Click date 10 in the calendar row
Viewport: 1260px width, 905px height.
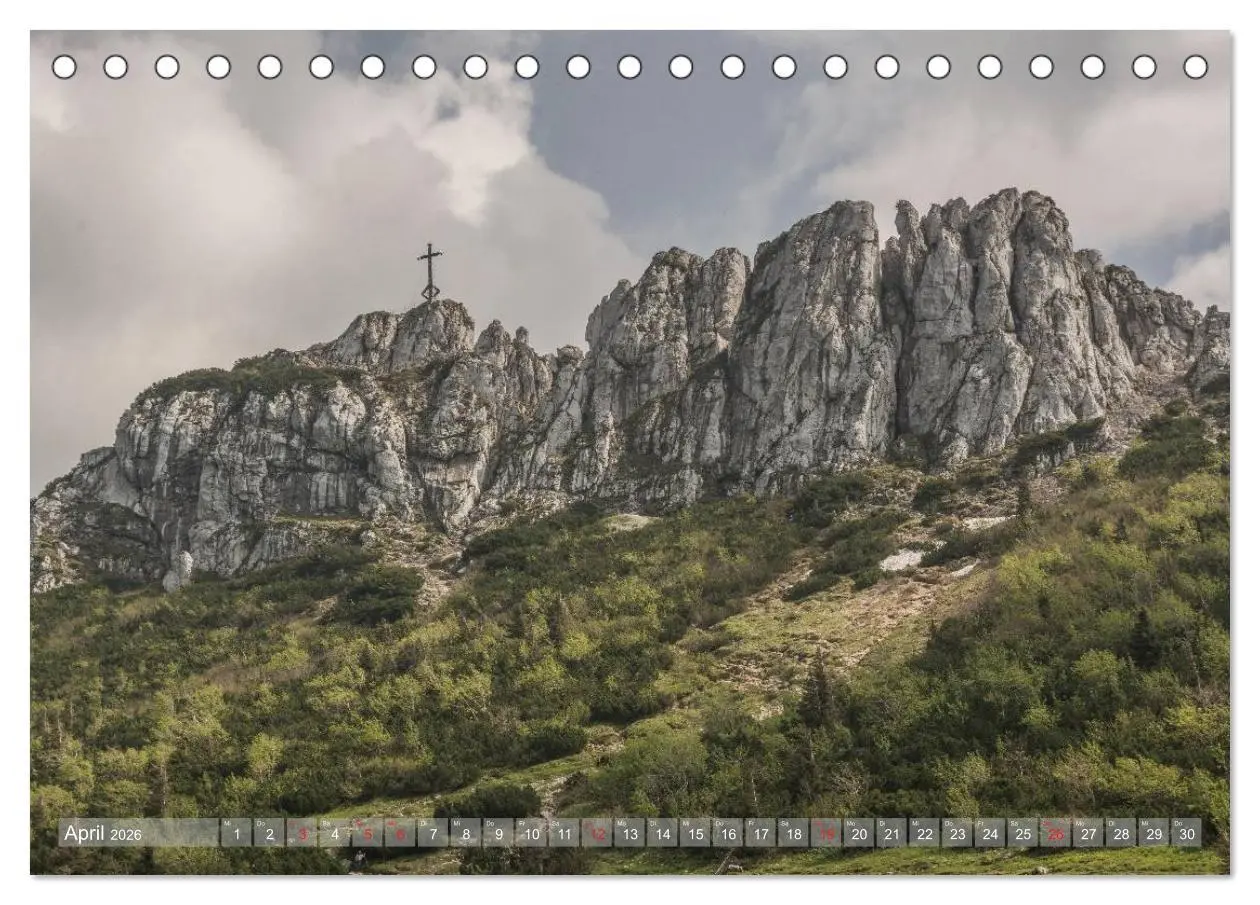click(531, 833)
